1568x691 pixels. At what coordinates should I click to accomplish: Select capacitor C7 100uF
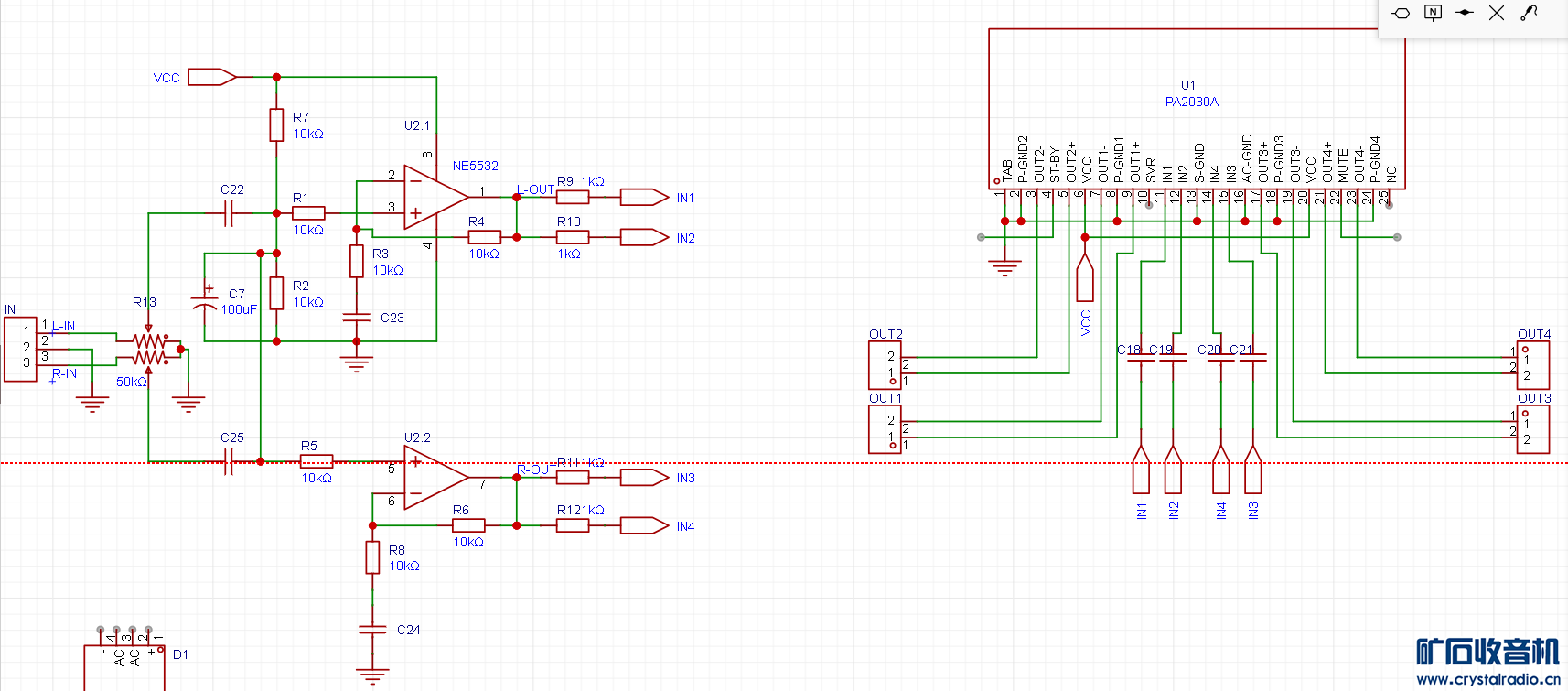pos(204,301)
